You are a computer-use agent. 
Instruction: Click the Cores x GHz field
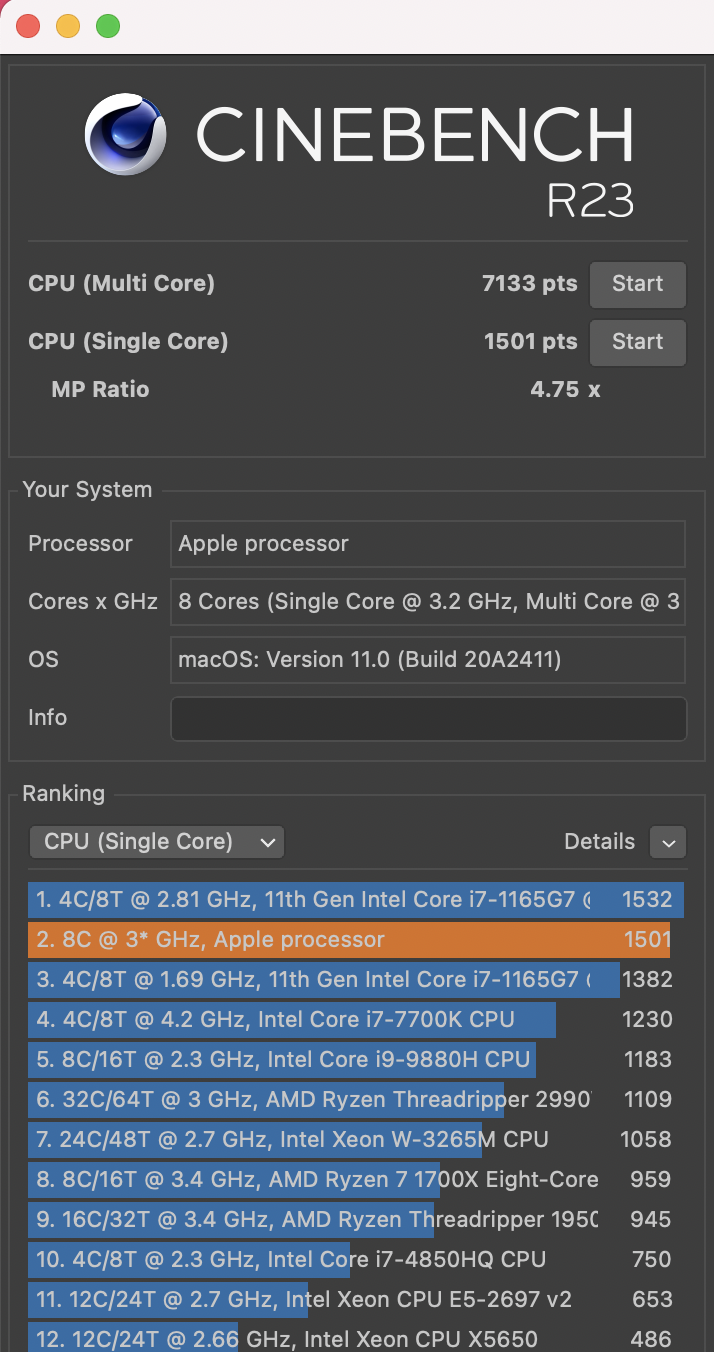(428, 602)
